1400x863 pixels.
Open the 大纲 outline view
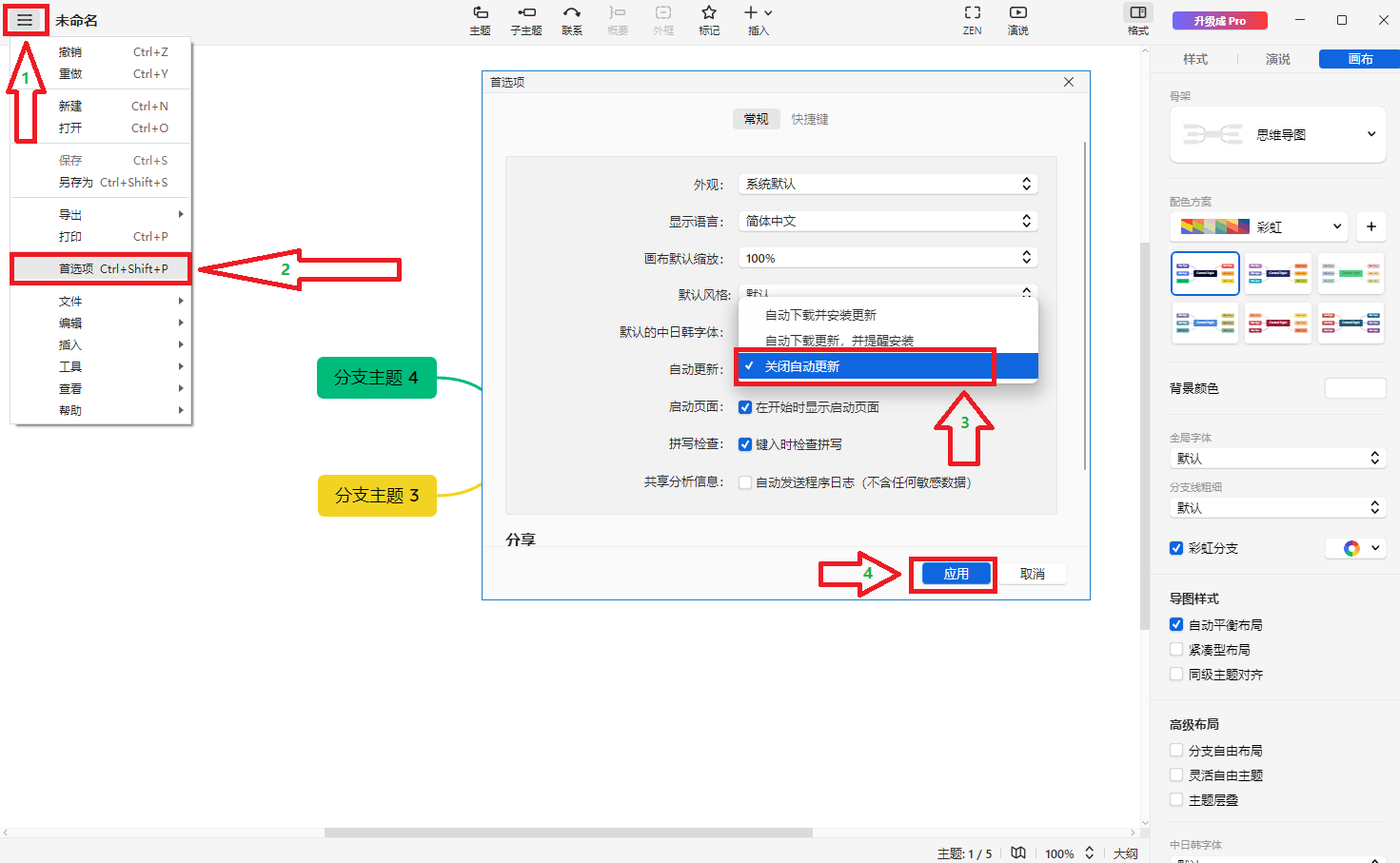click(1126, 853)
